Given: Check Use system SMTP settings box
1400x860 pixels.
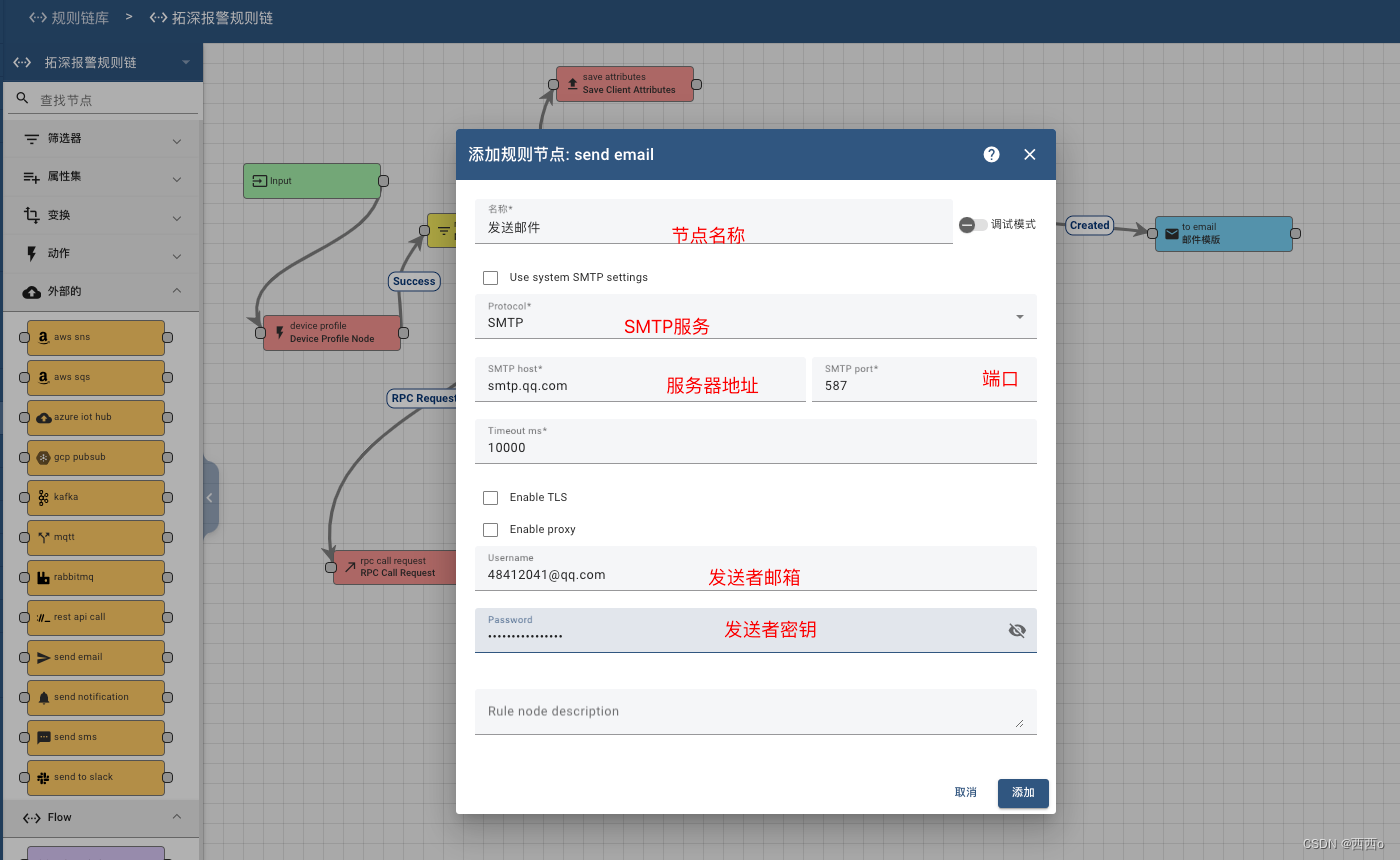Looking at the screenshot, I should [490, 277].
